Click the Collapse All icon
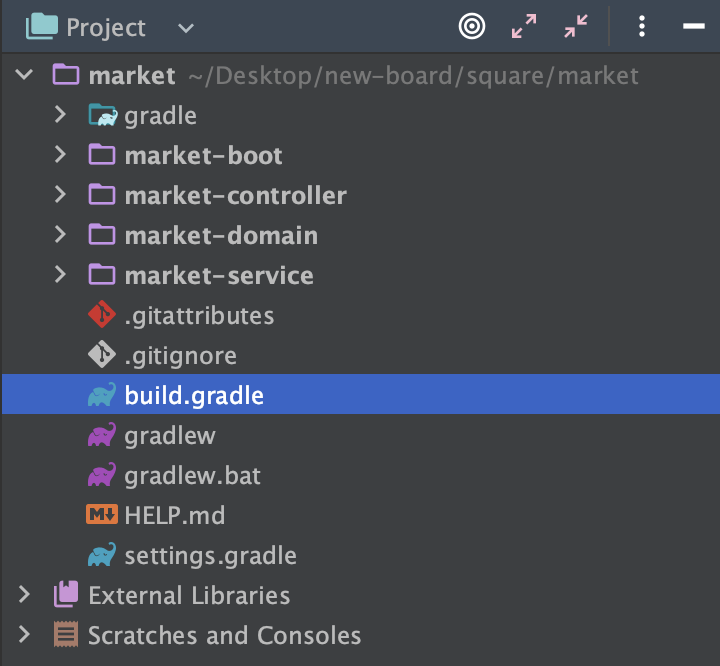 pos(576,26)
